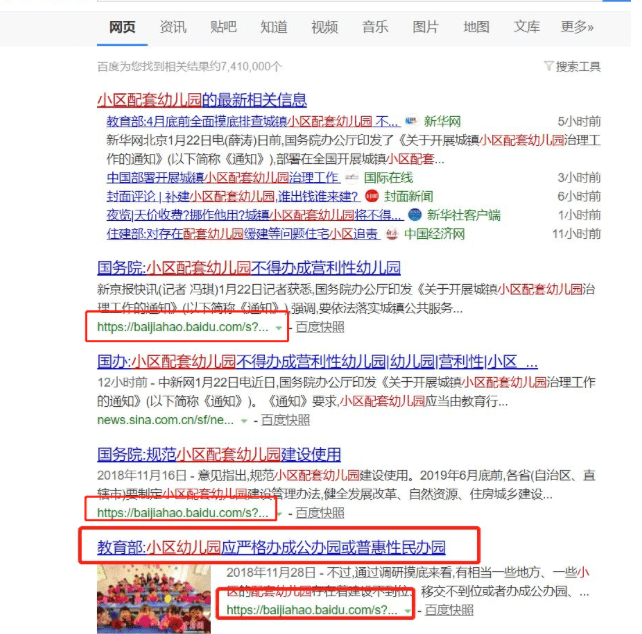The height and width of the screenshot is (634, 642).
Task: Select the 知道 tab
Action: (274, 27)
